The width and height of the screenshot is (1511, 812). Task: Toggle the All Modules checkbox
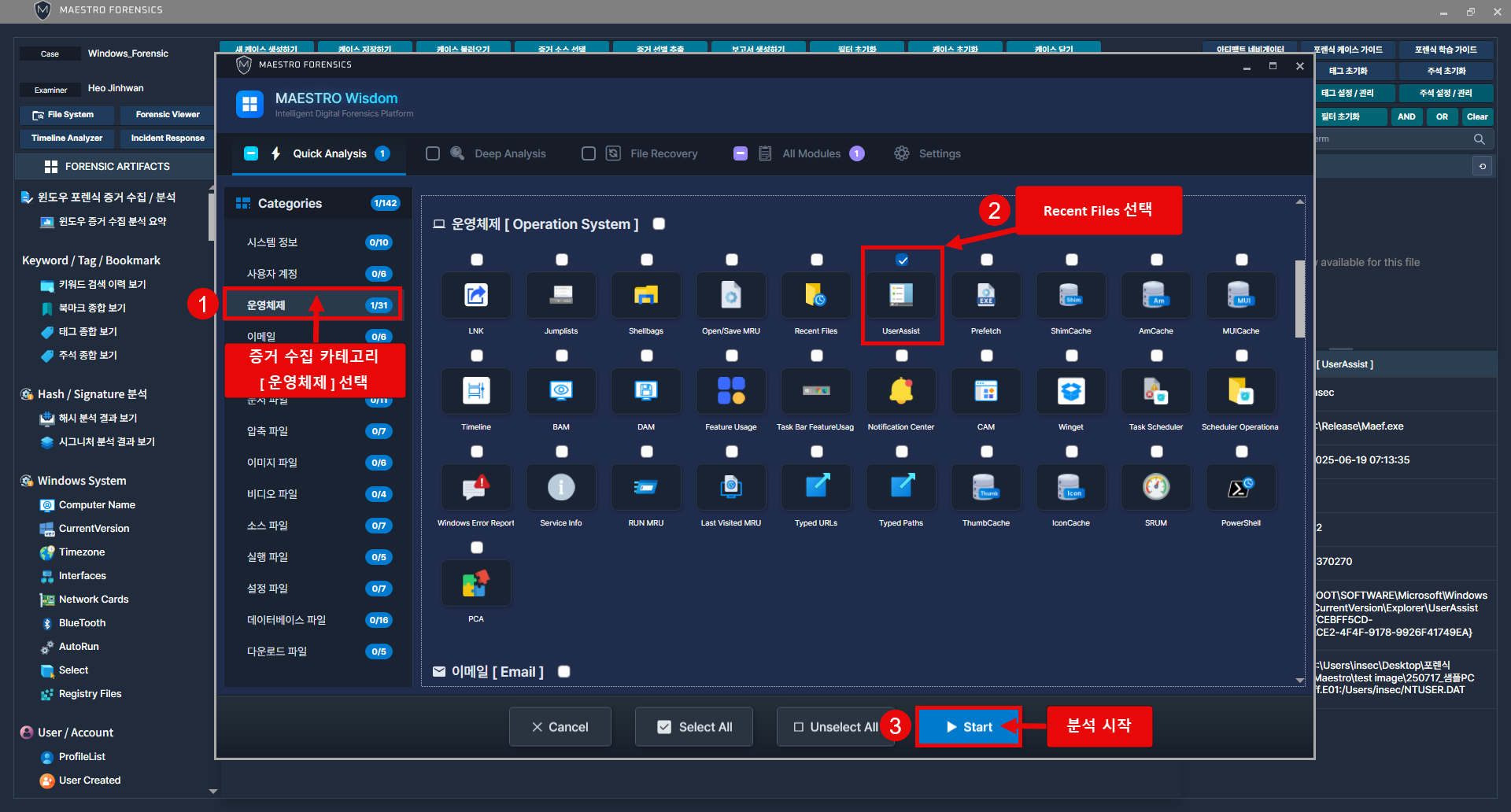[x=741, y=153]
